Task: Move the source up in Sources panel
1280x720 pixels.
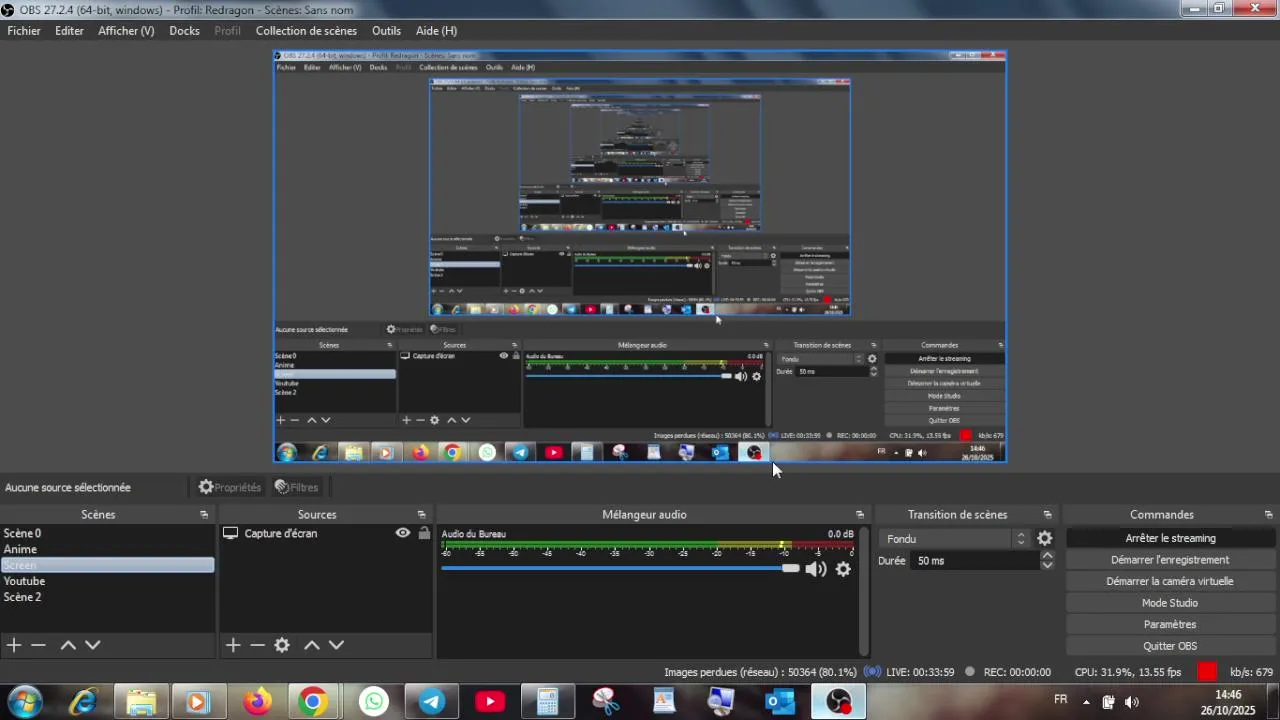Action: point(312,645)
